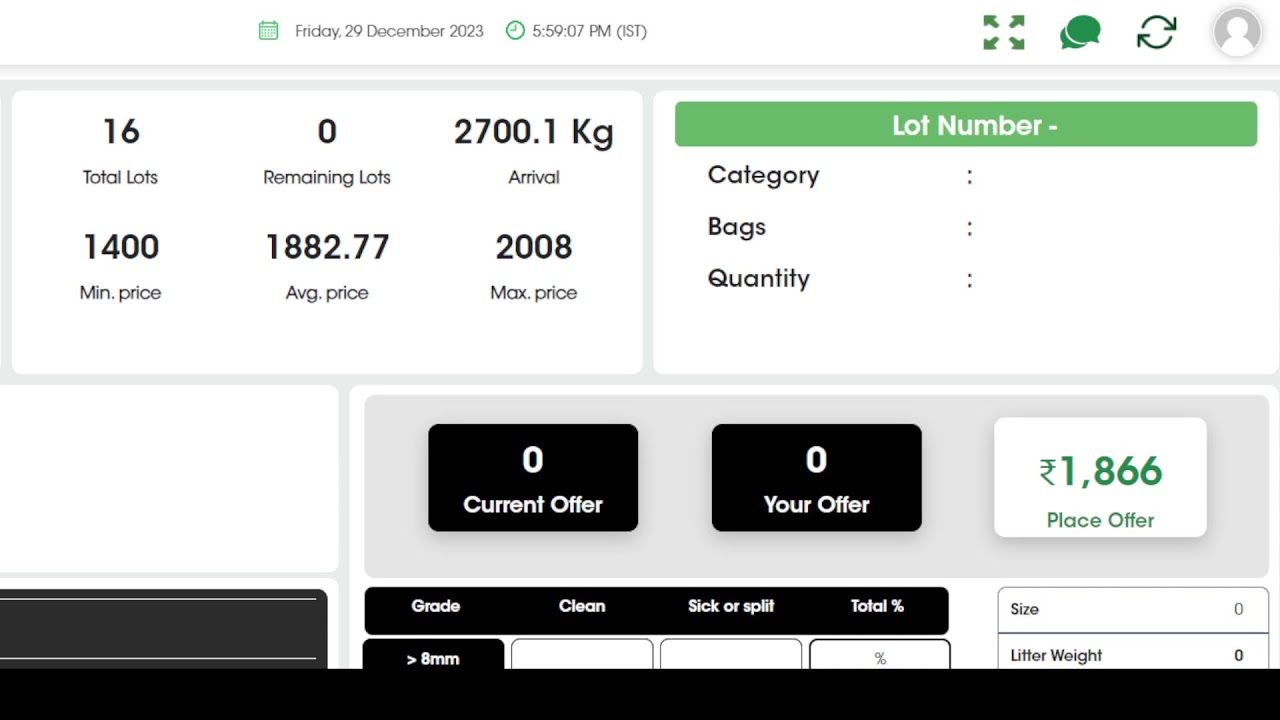
Task: Click the time 5:59:07 PM (IST)
Action: tap(590, 31)
